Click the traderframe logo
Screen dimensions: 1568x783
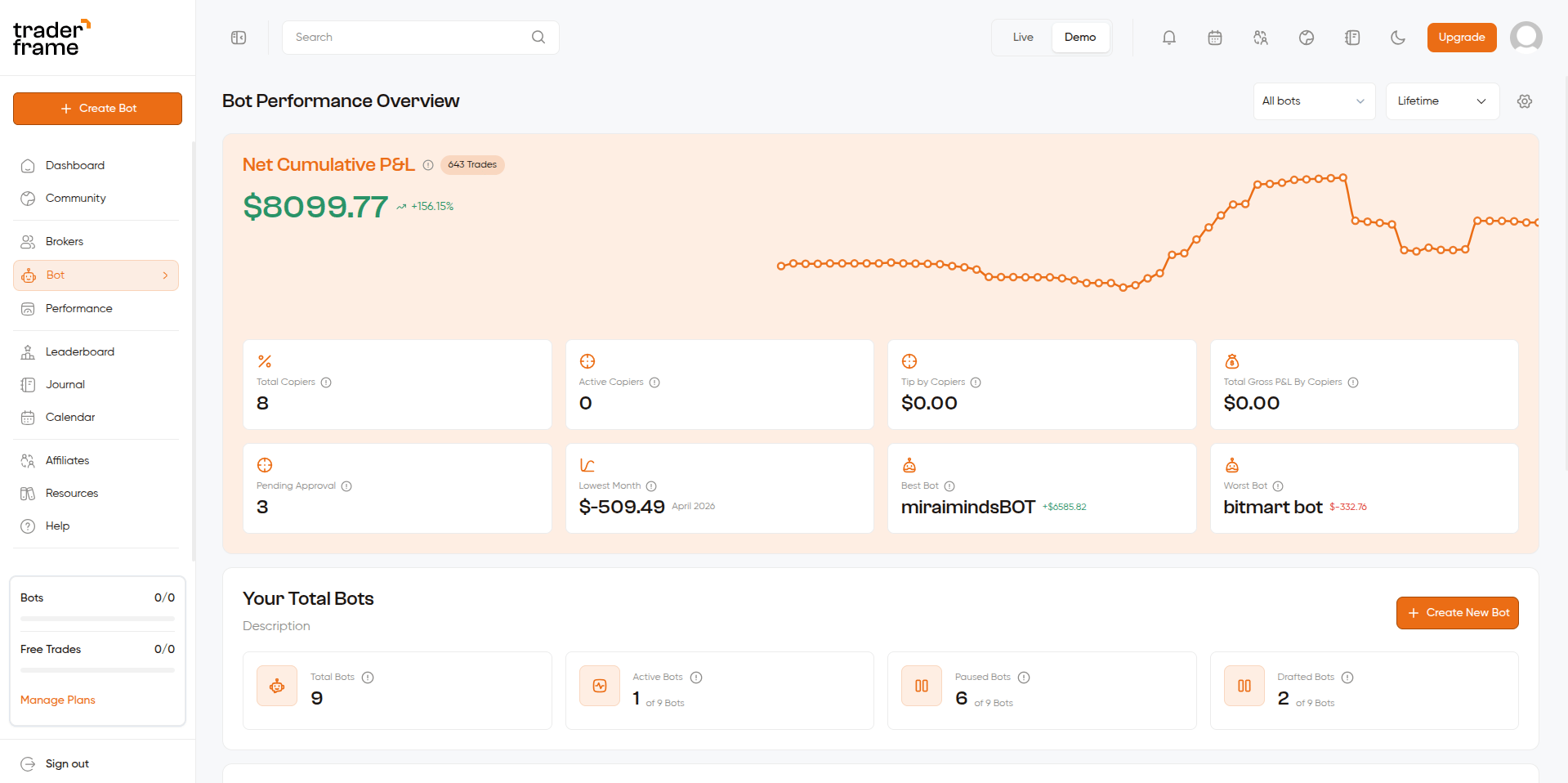(x=51, y=38)
